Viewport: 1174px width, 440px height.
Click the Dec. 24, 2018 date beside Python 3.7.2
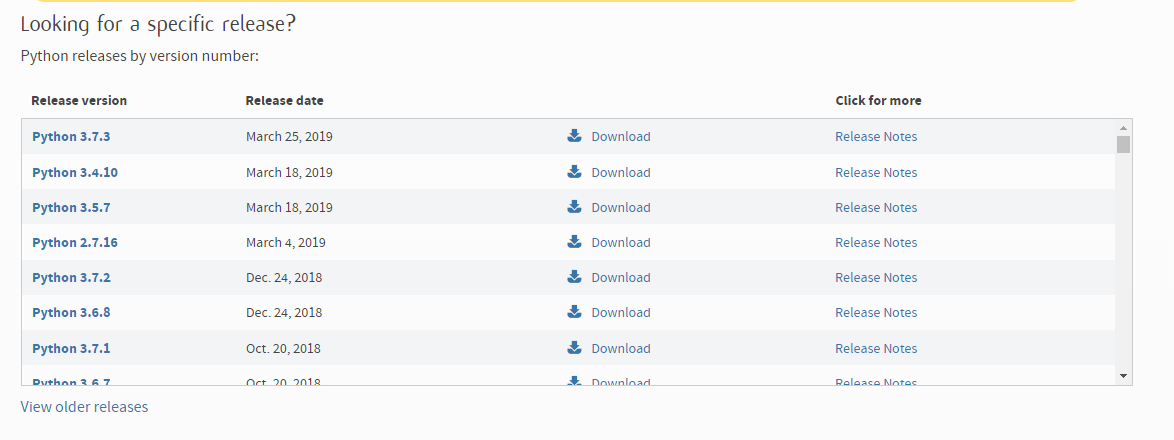284,278
